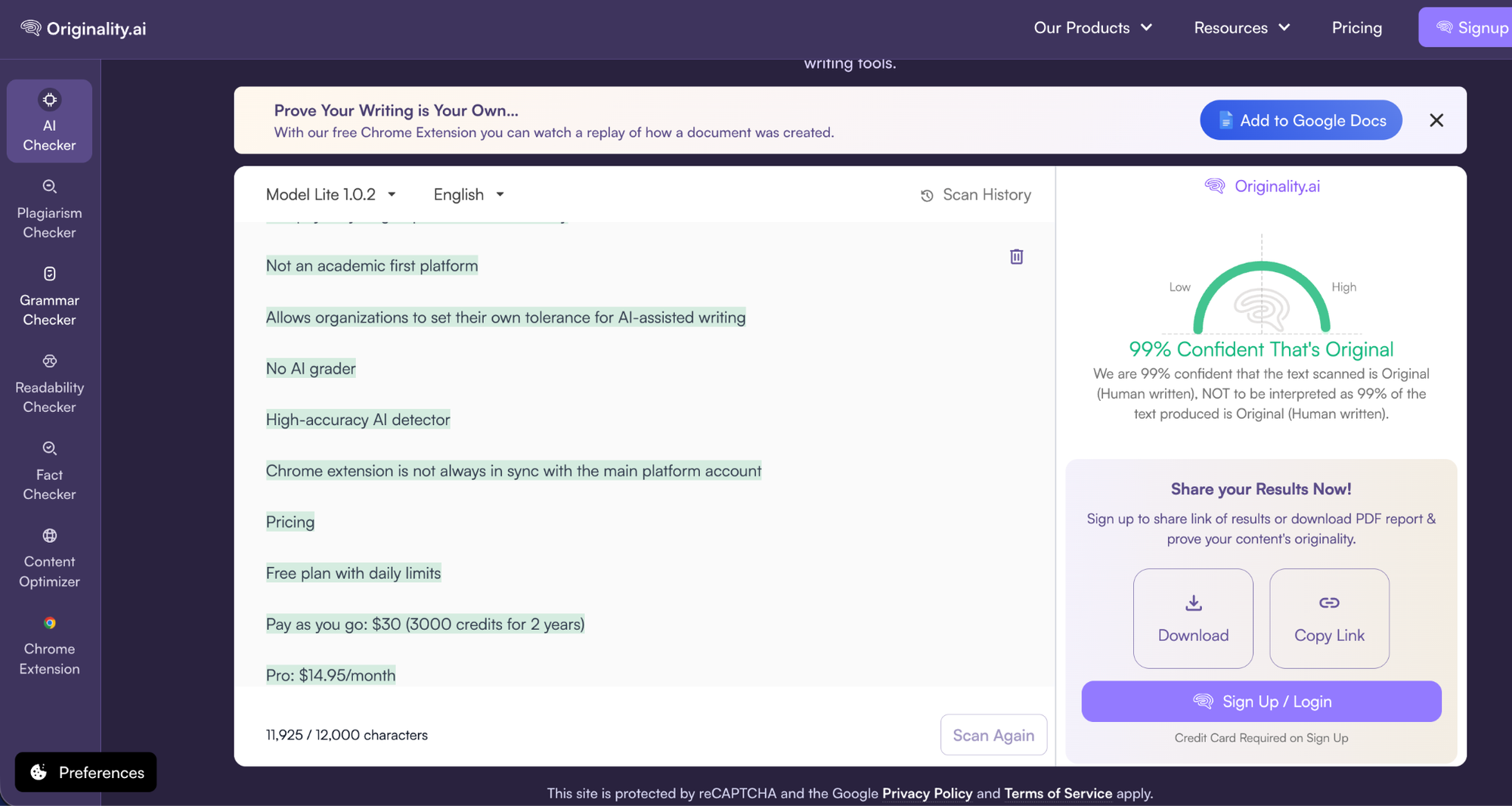The width and height of the screenshot is (1512, 806).
Task: Expand the Resources menu
Action: pyautogui.click(x=1241, y=28)
